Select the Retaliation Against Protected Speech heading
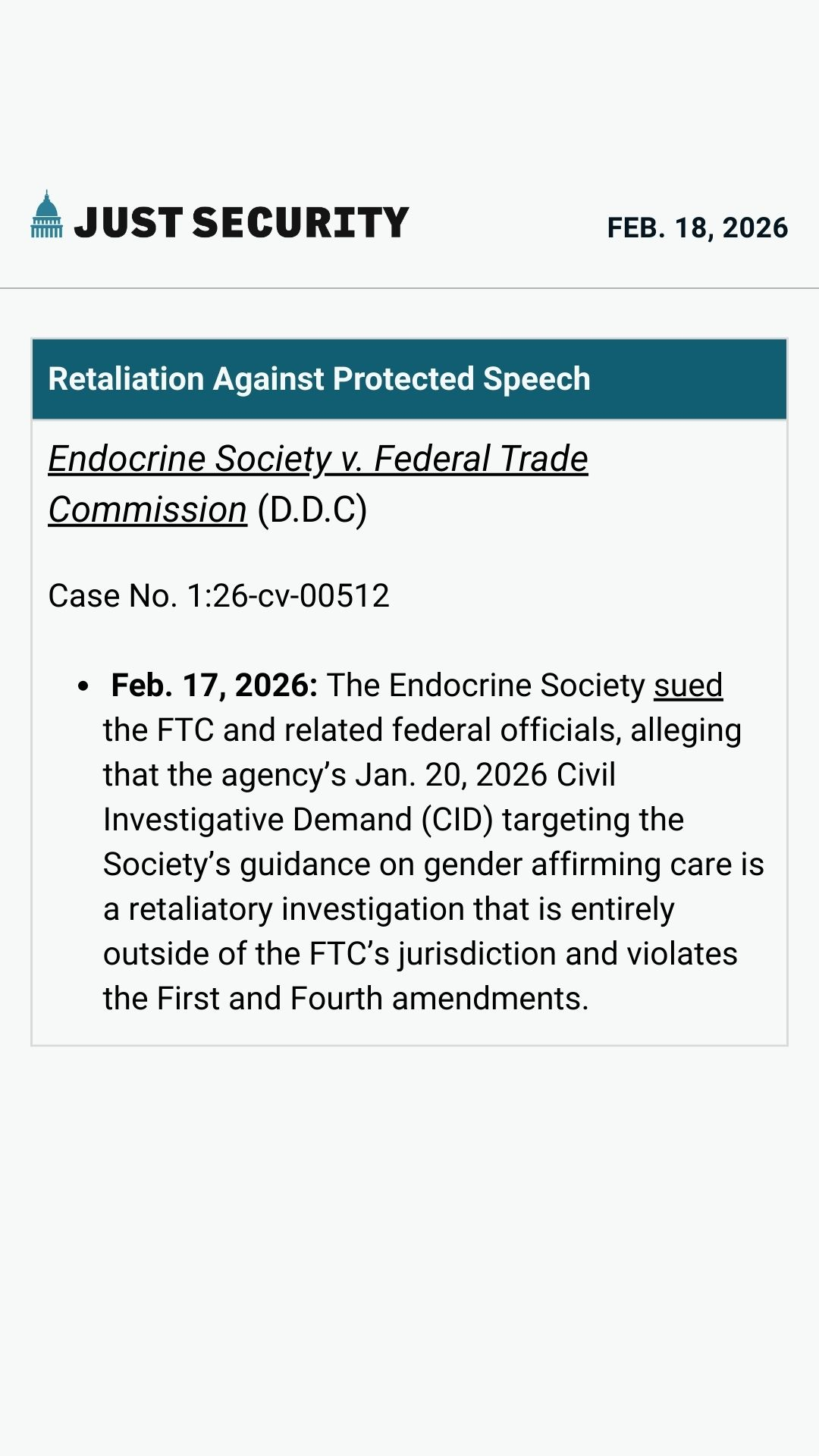Image resolution: width=819 pixels, height=1456 pixels. pos(318,379)
